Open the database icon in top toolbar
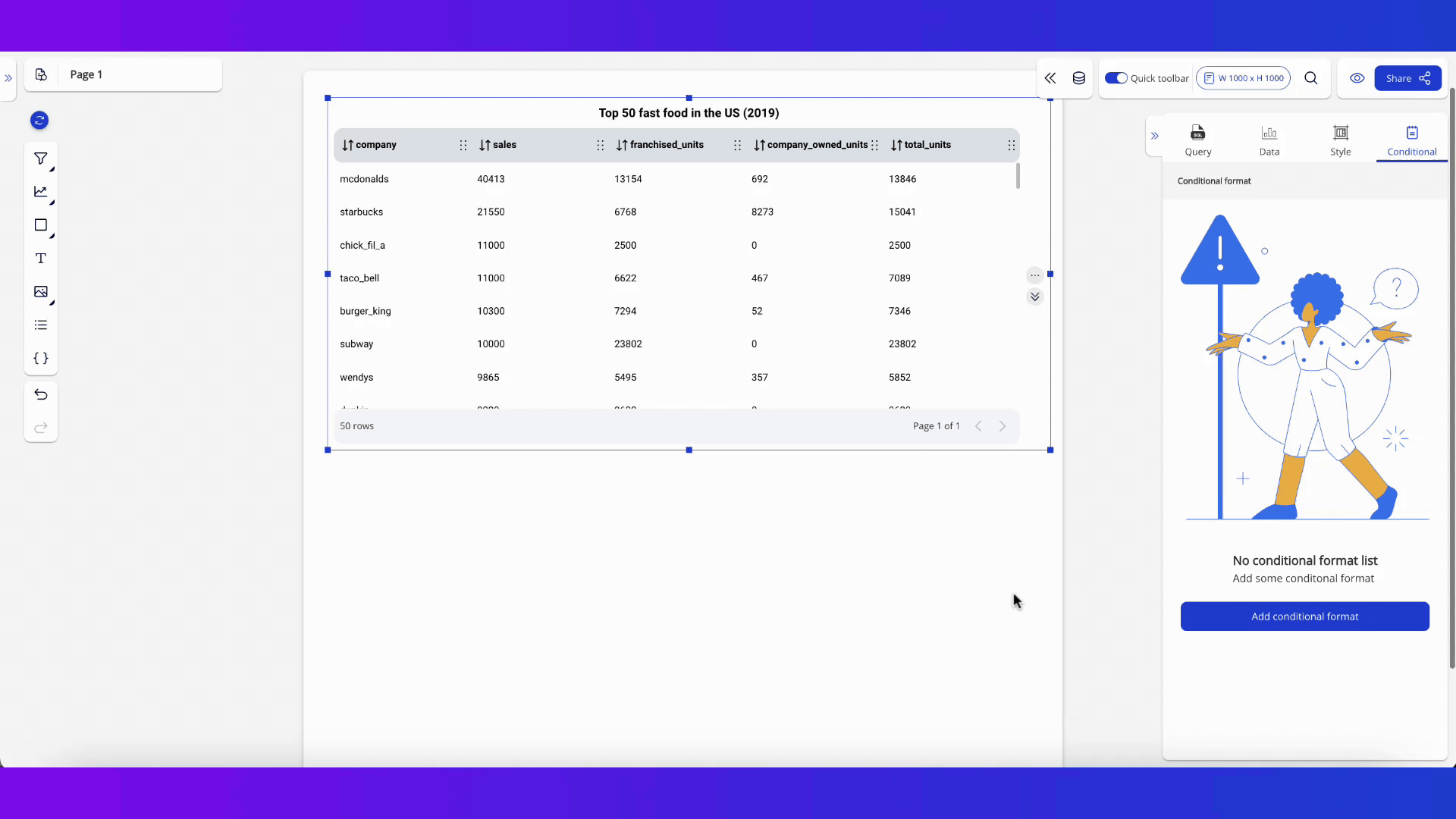Image resolution: width=1456 pixels, height=819 pixels. pyautogui.click(x=1078, y=78)
